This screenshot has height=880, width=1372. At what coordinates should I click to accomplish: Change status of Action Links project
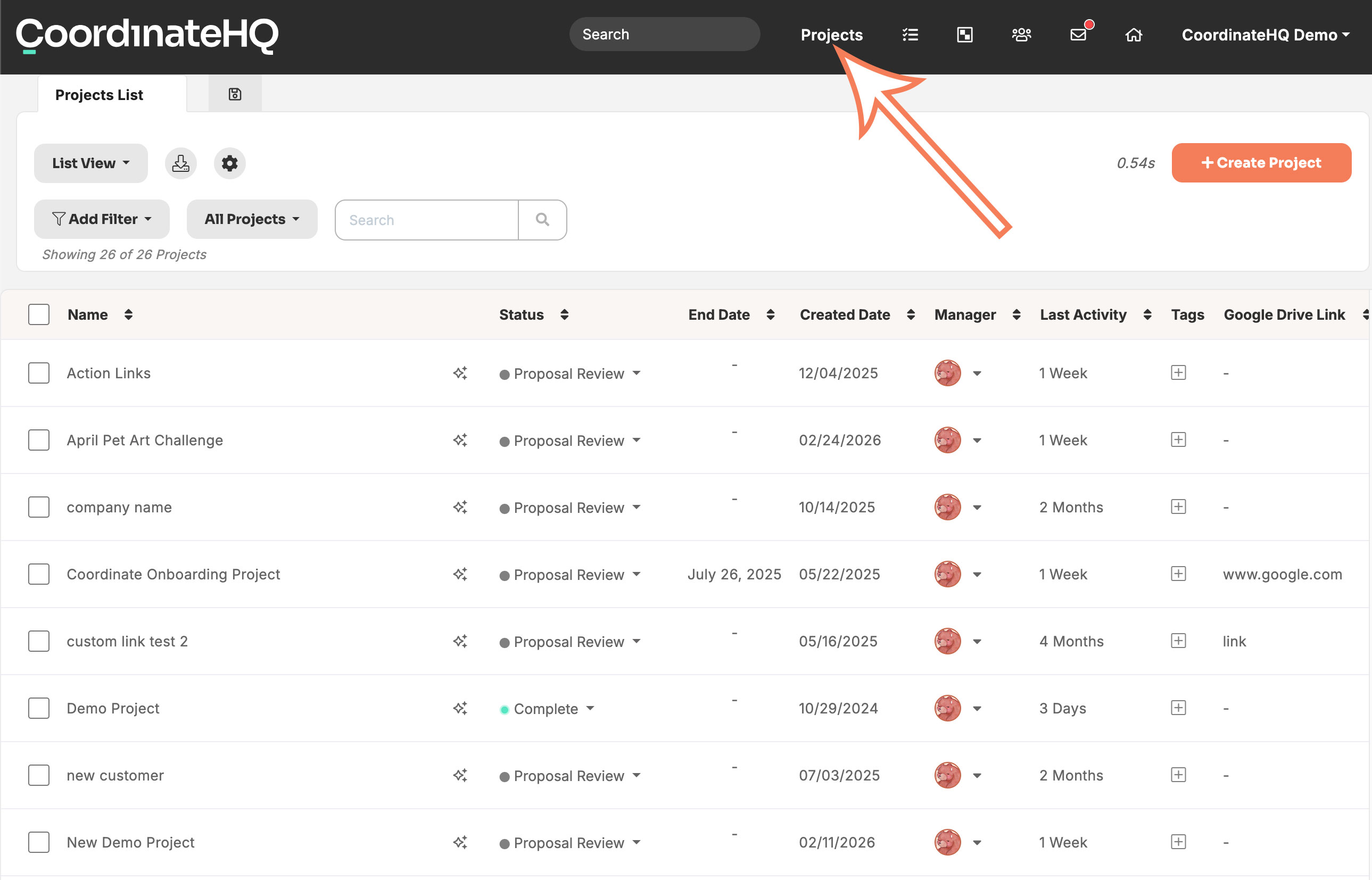tap(569, 373)
